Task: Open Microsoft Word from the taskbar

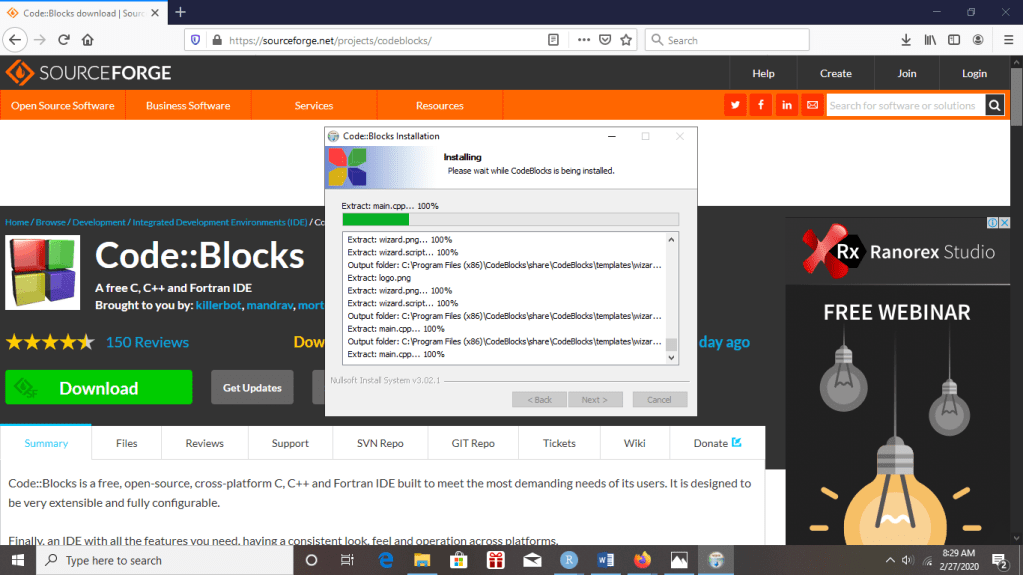Action: tap(606, 560)
